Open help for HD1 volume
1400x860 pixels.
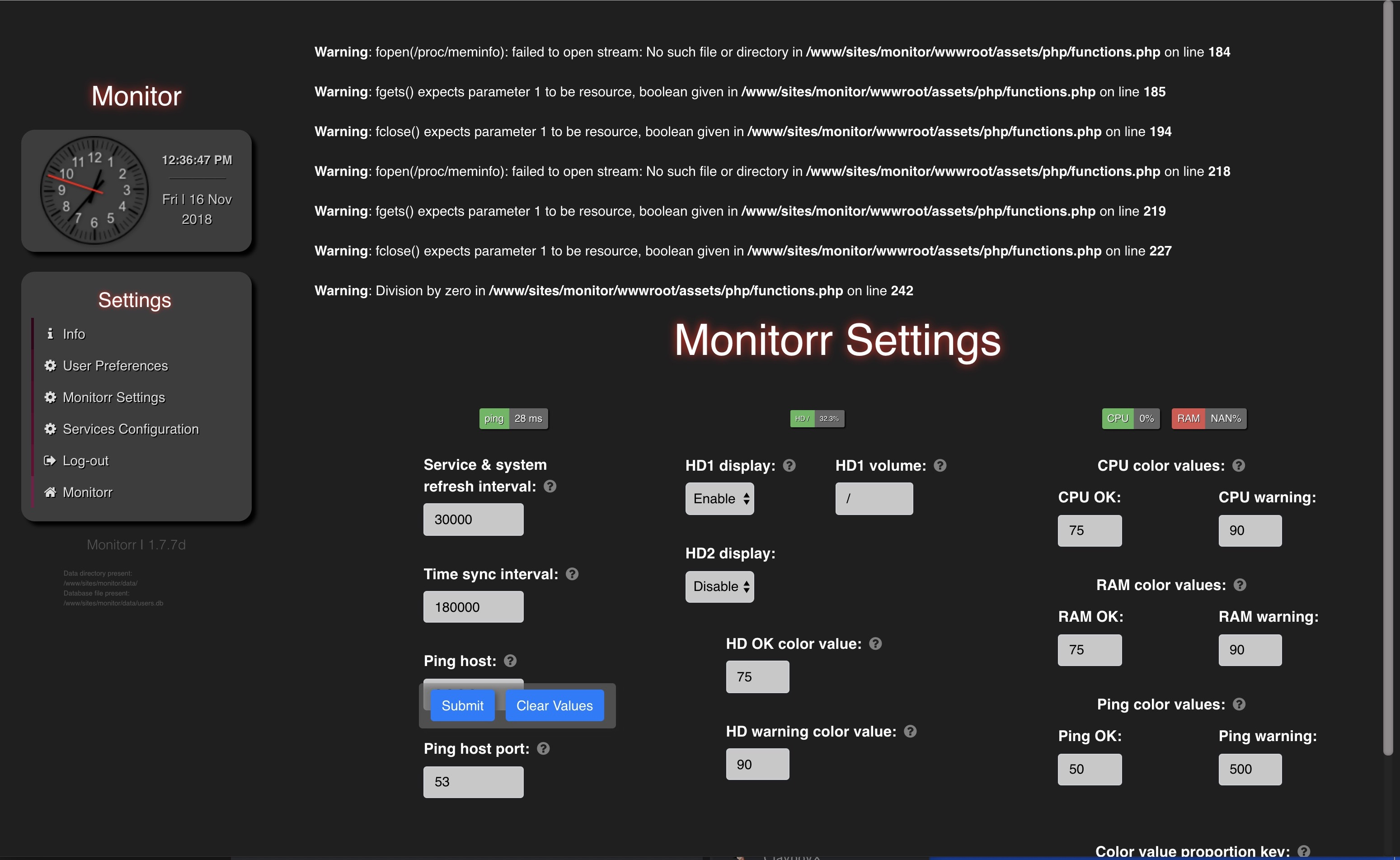pyautogui.click(x=940, y=465)
